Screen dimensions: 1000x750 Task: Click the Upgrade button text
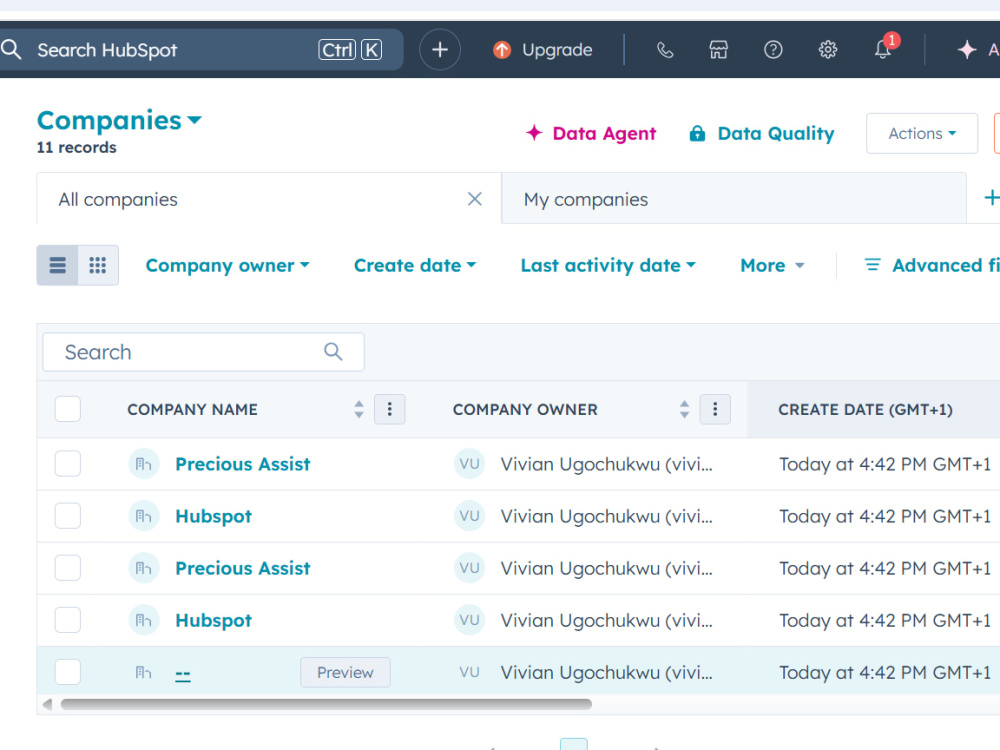point(557,50)
